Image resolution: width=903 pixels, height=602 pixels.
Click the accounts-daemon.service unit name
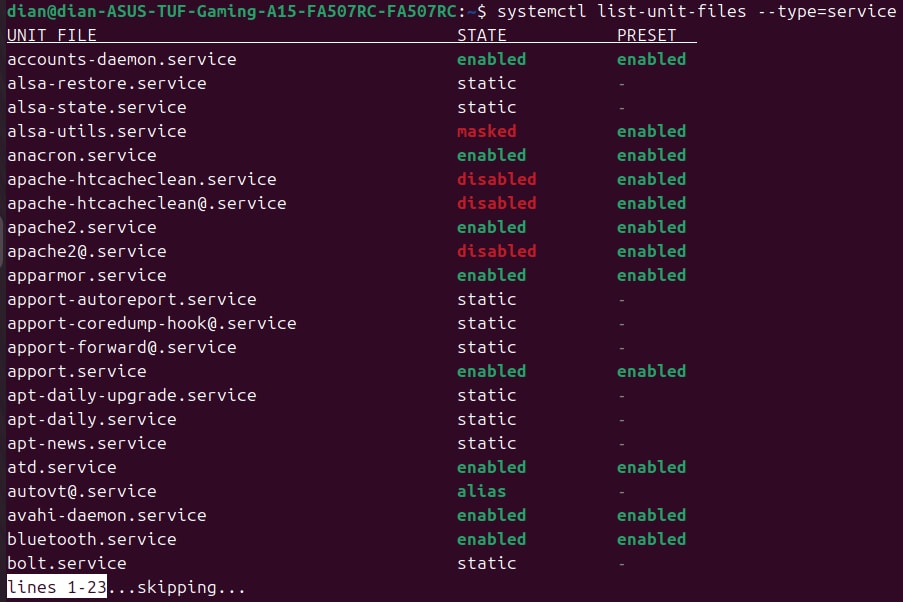click(x=121, y=59)
